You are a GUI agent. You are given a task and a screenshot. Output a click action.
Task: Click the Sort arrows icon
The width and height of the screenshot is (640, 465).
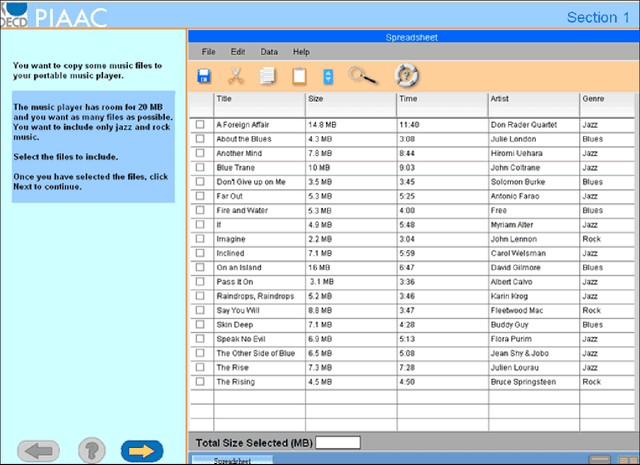(x=328, y=75)
